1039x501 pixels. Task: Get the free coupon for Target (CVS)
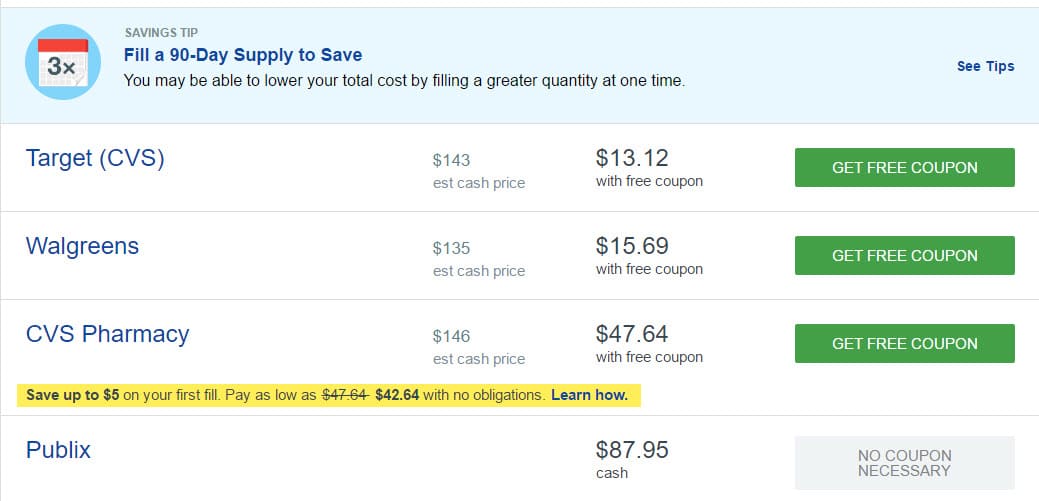click(904, 168)
